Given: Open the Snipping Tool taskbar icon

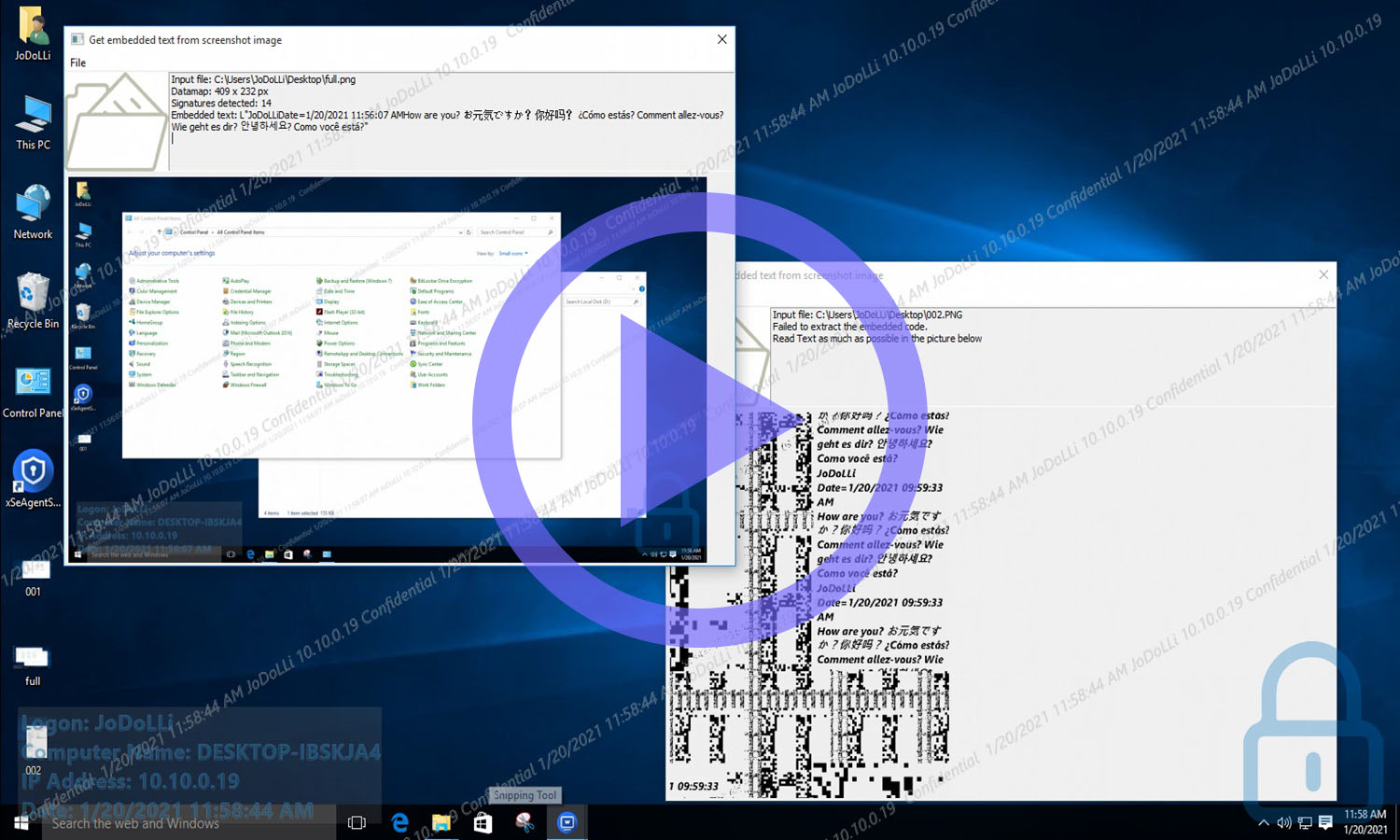Looking at the screenshot, I should click(x=525, y=822).
